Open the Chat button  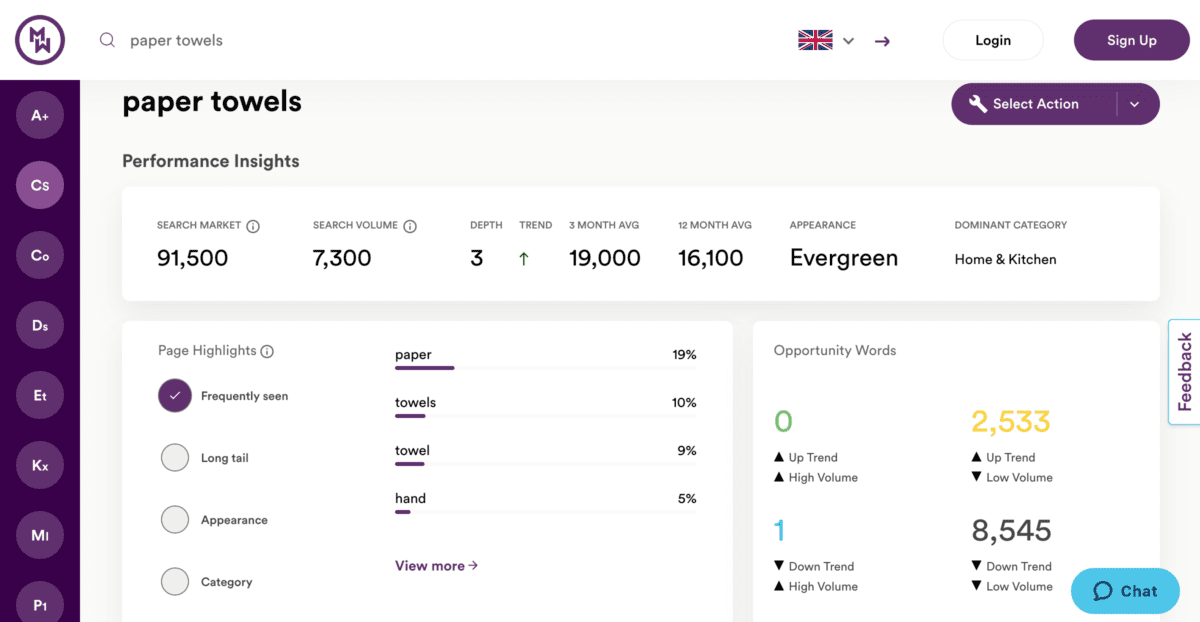1125,591
